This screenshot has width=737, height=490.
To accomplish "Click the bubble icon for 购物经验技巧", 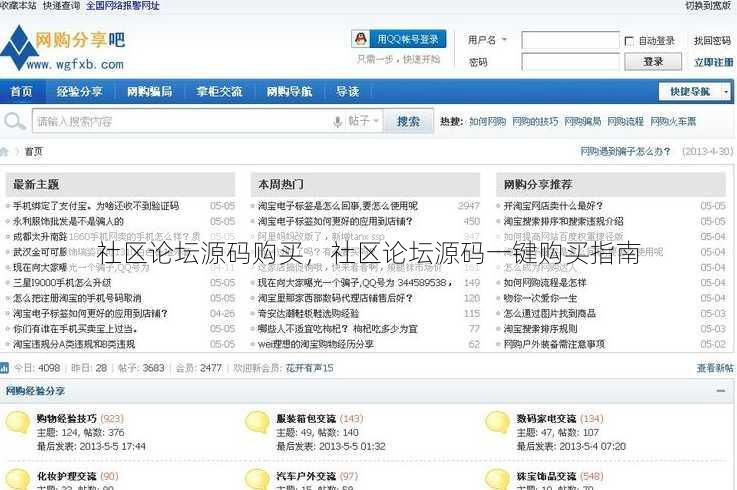I will pyautogui.click(x=18, y=423).
